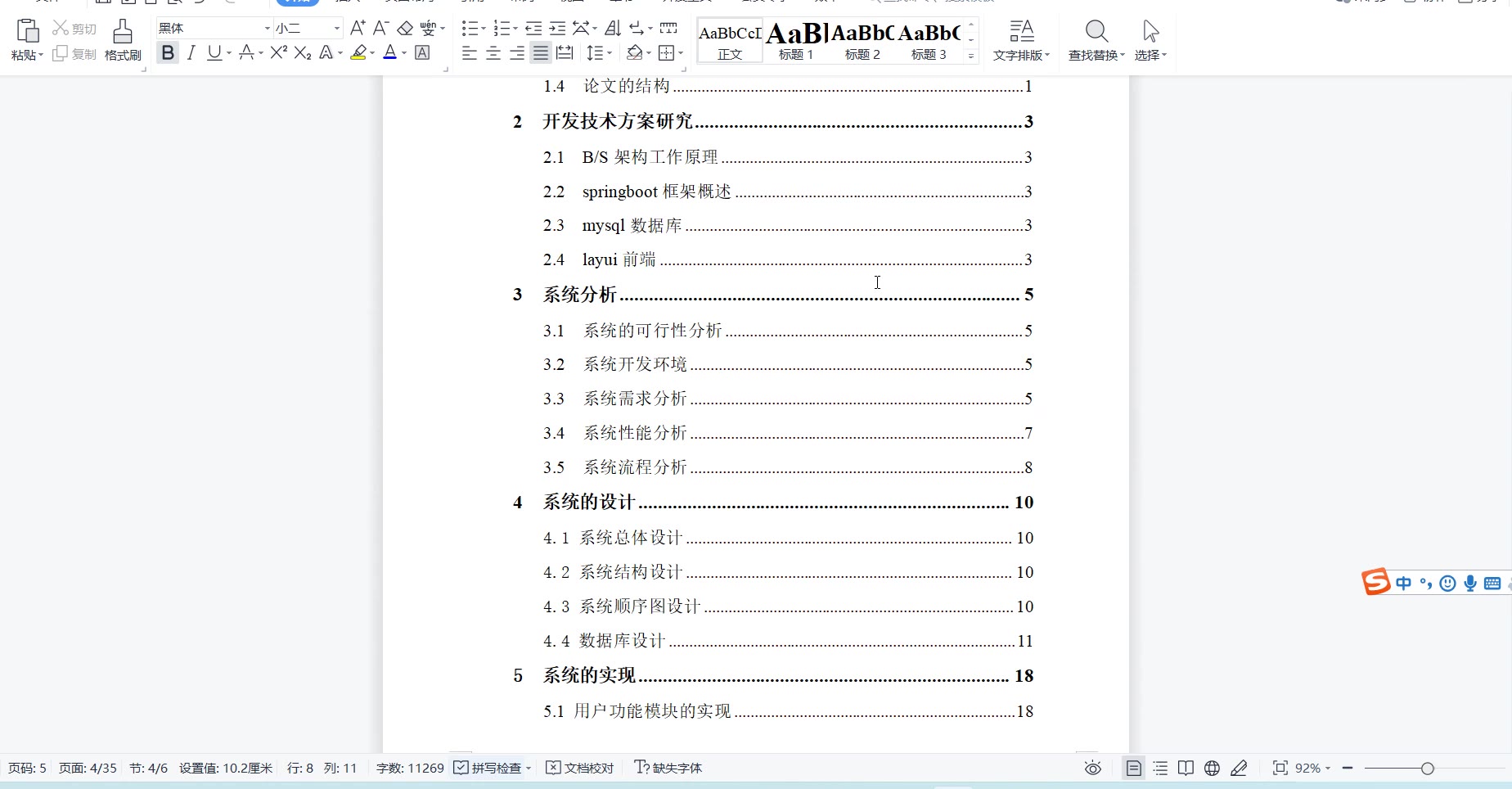Click the 缺失字体 missing fonts button
Image resolution: width=1512 pixels, height=789 pixels.
tap(668, 768)
